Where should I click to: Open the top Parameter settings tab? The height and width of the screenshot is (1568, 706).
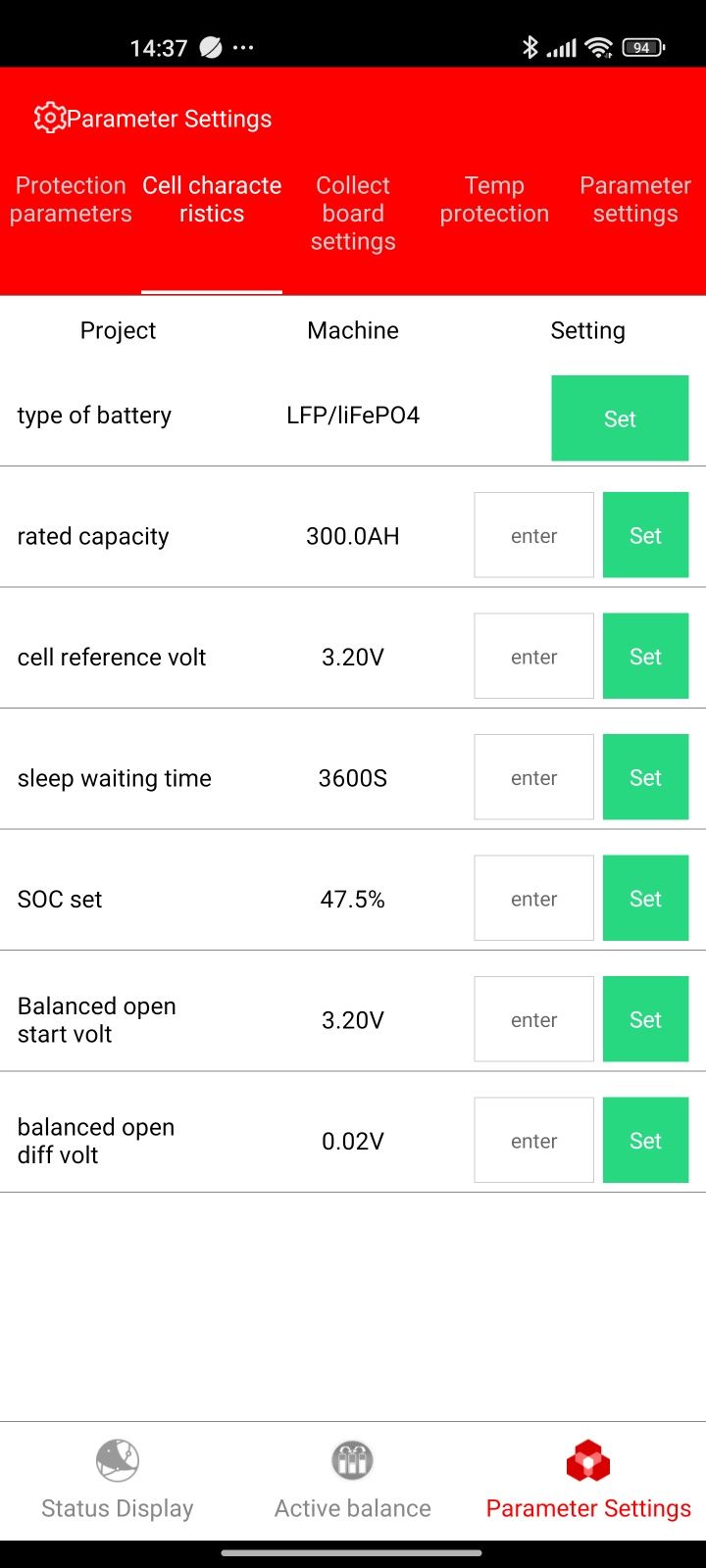(x=635, y=200)
